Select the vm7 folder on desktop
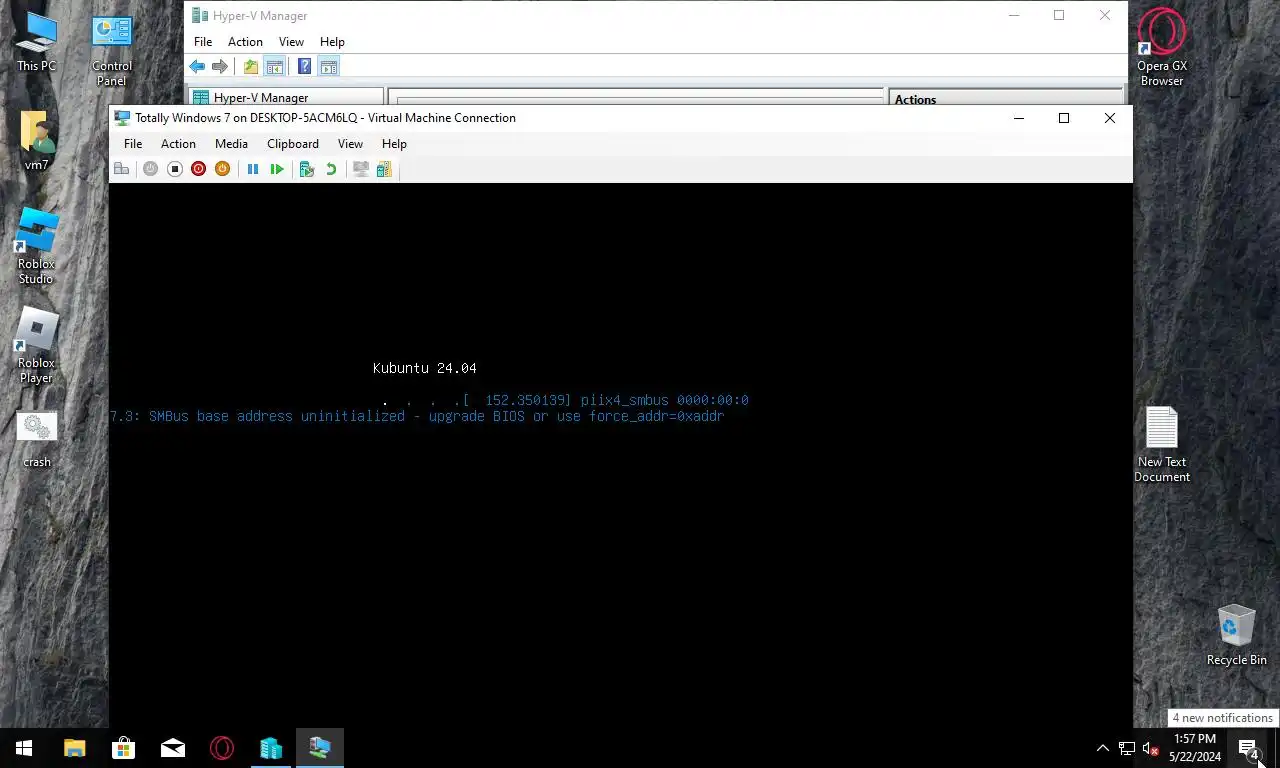Image resolution: width=1280 pixels, height=768 pixels. 36,141
